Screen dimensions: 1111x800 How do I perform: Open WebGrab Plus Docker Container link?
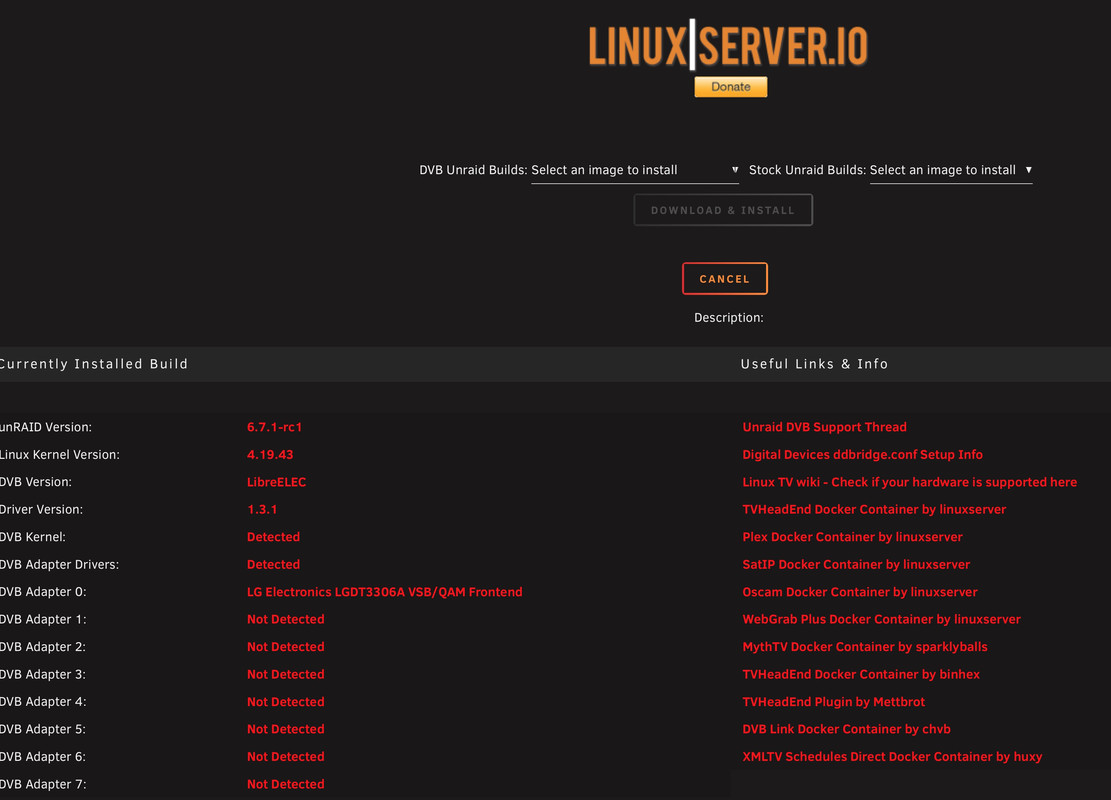tap(881, 619)
